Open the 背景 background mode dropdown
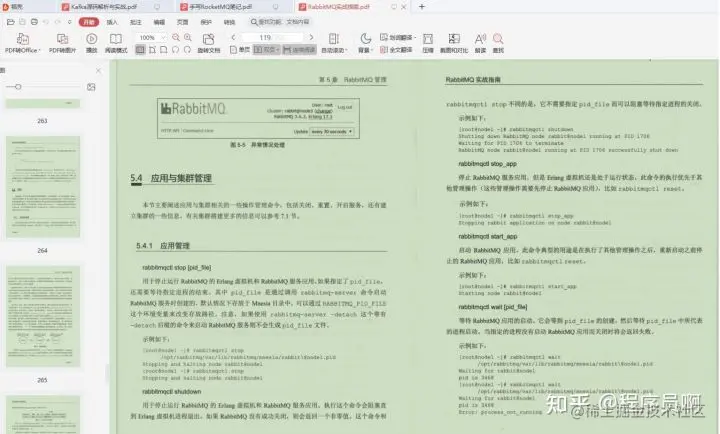Screen dimensions: 720x434 pyautogui.click(x=365, y=43)
